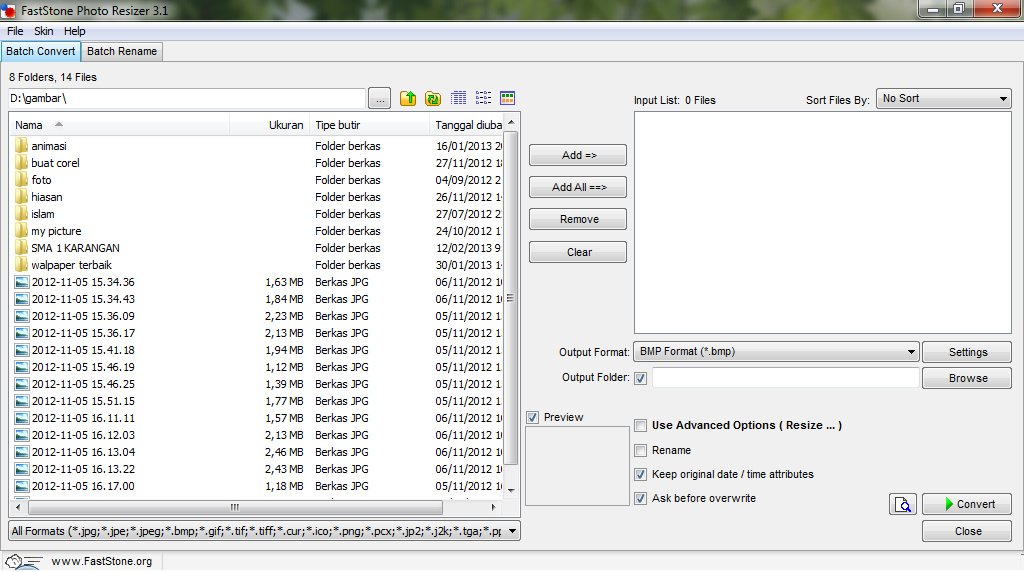Enable Use Advanced Options (Resize ...)
Viewport: 1026px width, 572px height.
pyautogui.click(x=641, y=426)
